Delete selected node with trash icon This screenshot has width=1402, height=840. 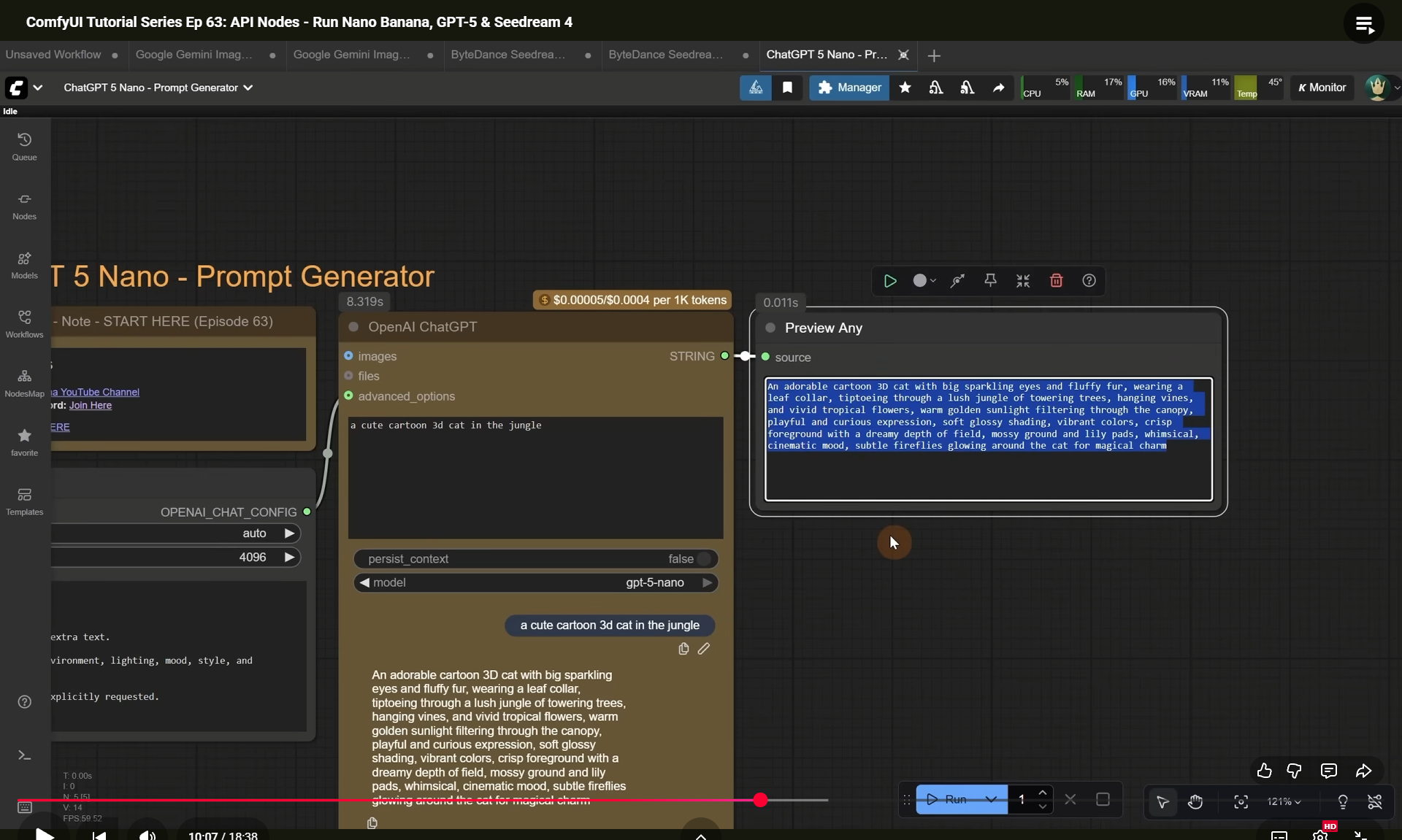coord(1056,281)
